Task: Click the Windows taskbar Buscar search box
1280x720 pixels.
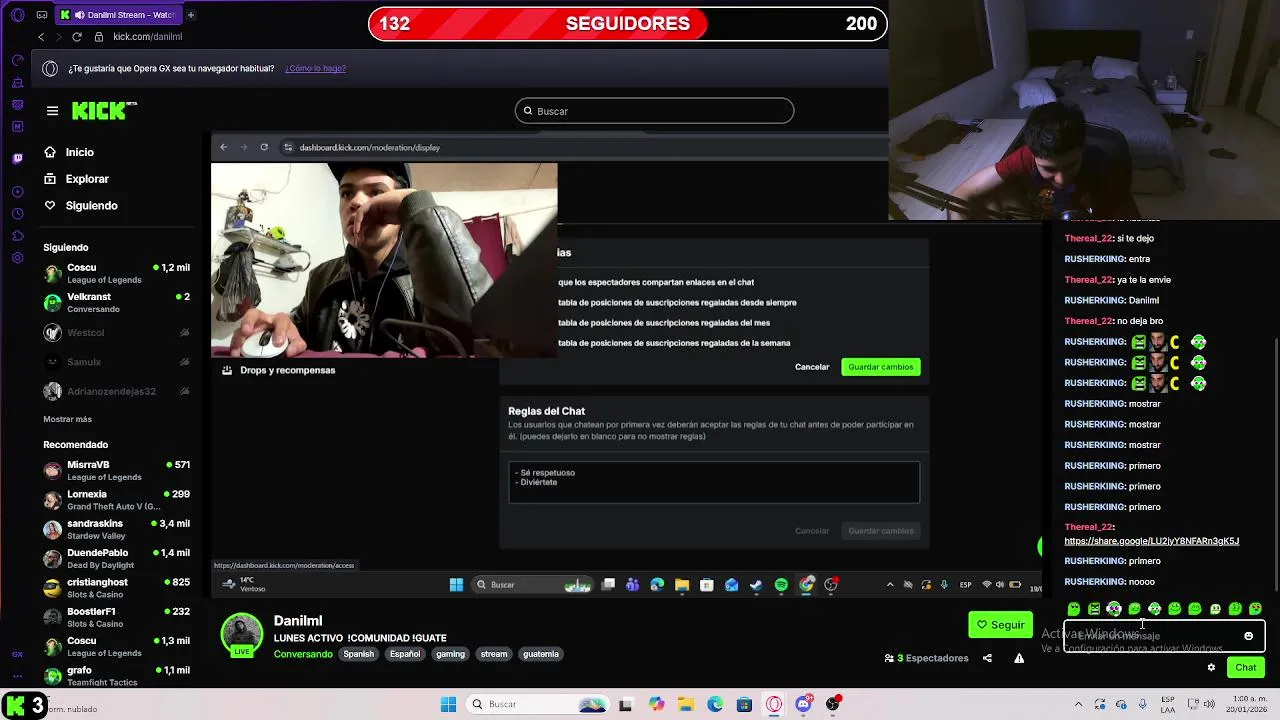Action: [x=540, y=704]
